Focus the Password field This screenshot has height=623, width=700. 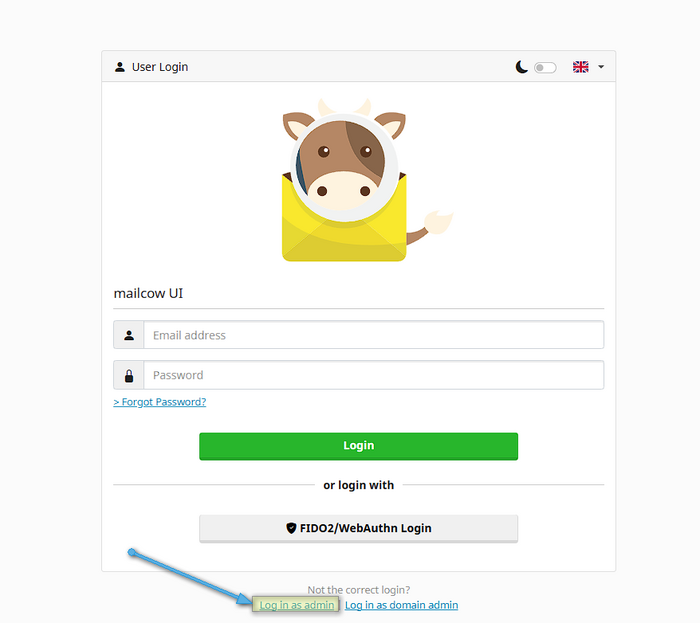[374, 375]
